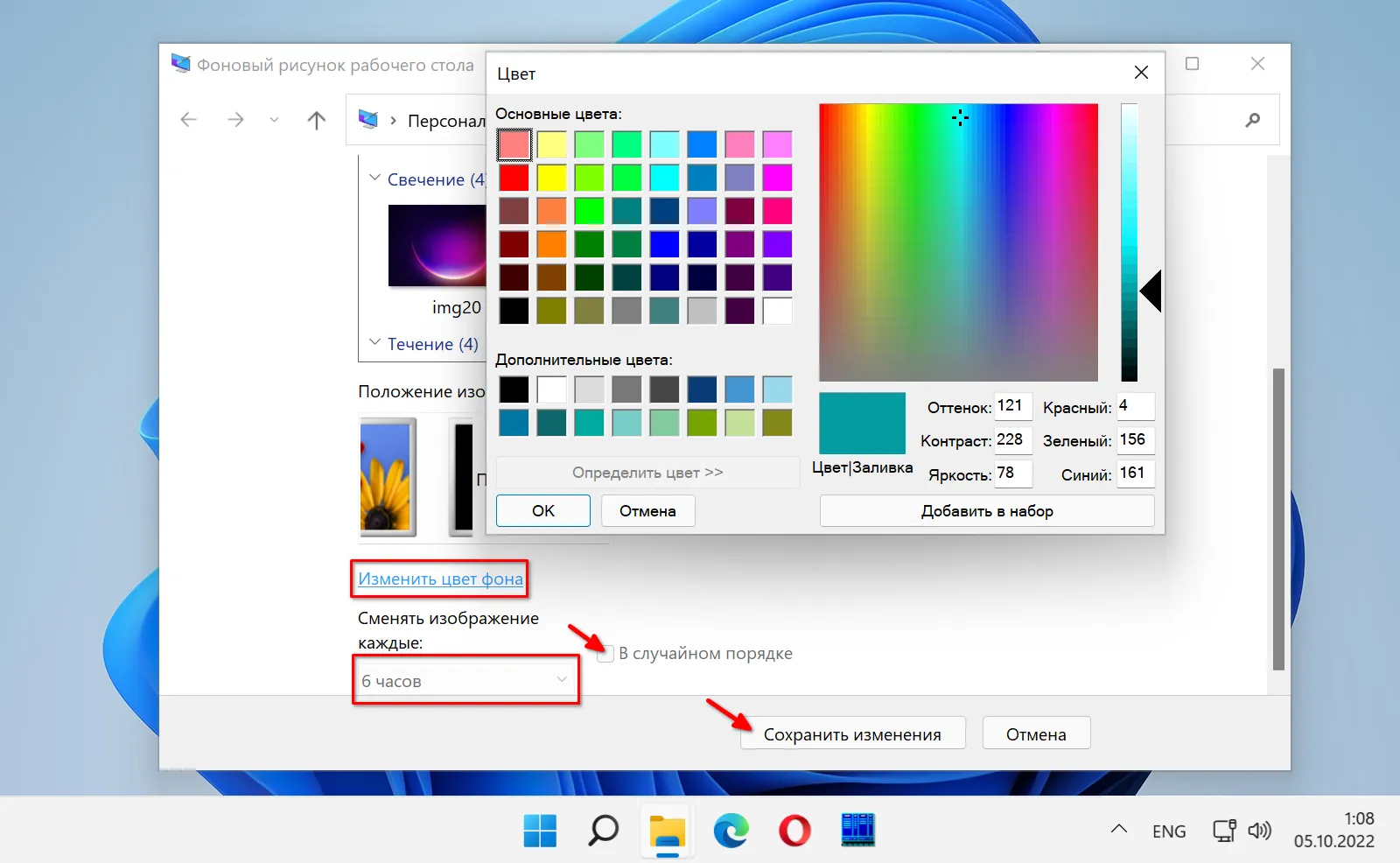Open File Explorer from the taskbar
Screen dimensions: 1400x863
point(667,831)
